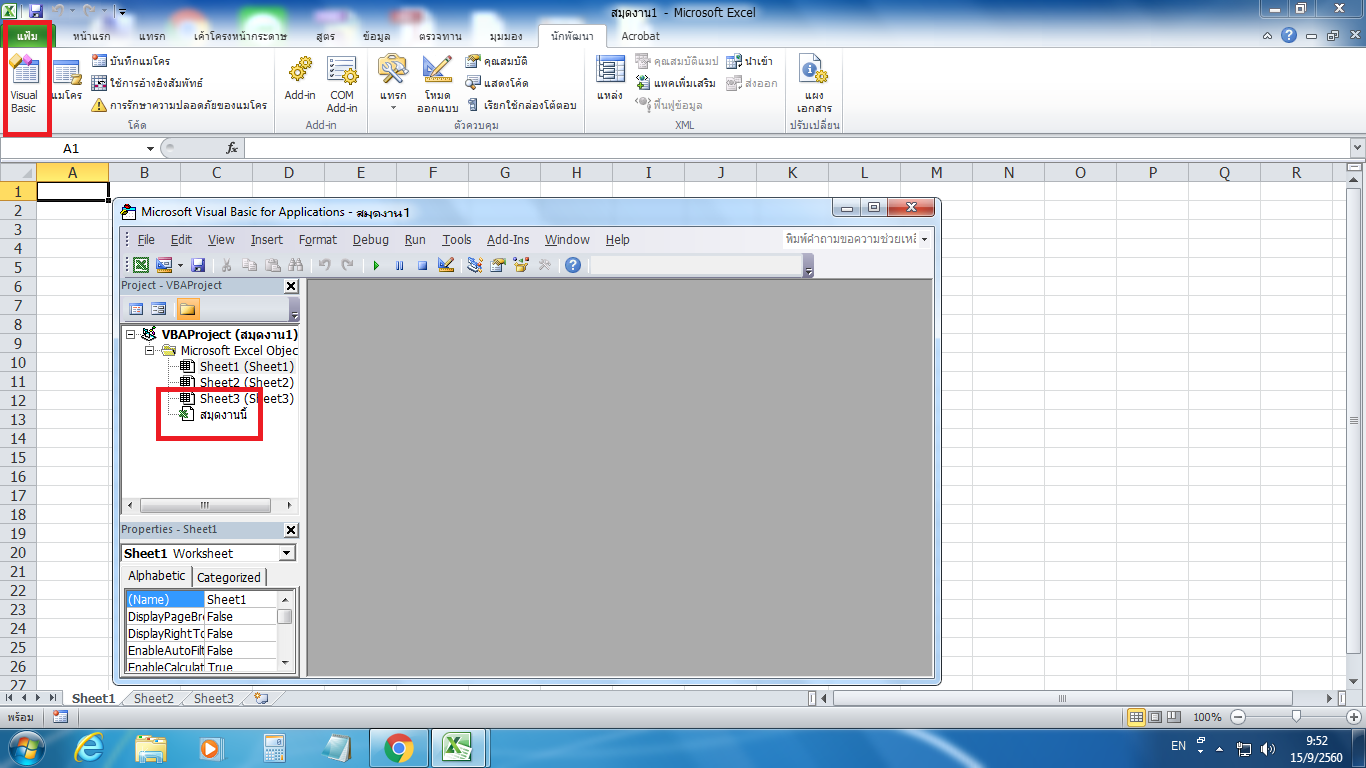Click Insert Worksheet tab icon
The height and width of the screenshot is (768, 1366).
coord(261,699)
